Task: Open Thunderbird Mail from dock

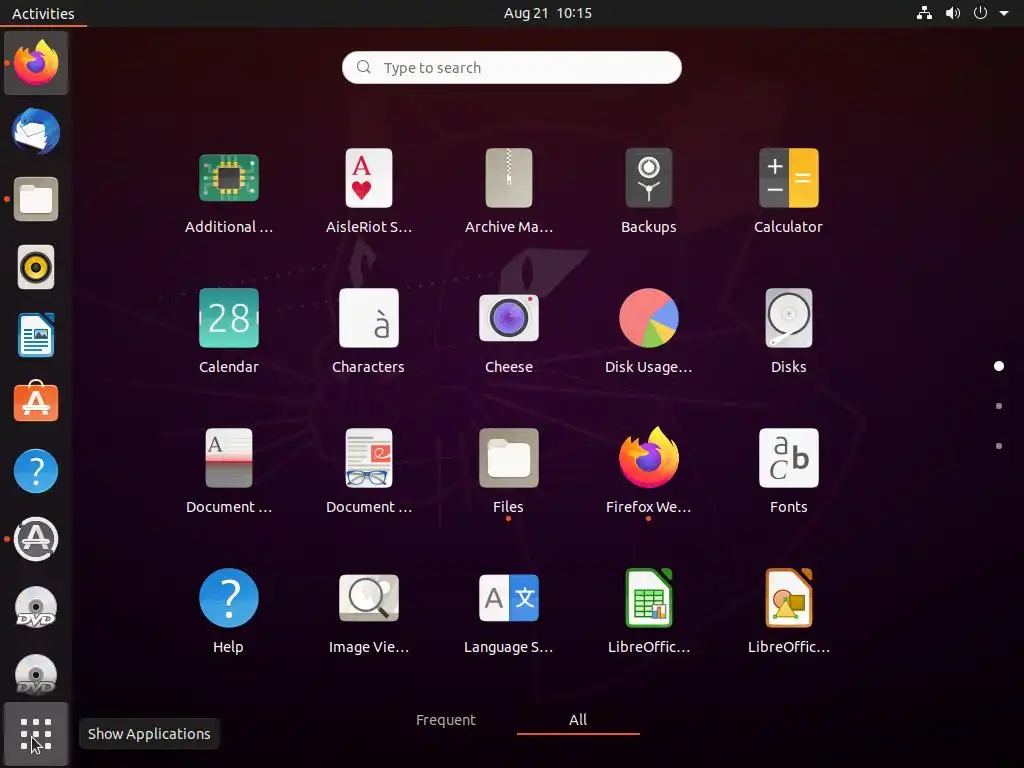Action: point(36,131)
